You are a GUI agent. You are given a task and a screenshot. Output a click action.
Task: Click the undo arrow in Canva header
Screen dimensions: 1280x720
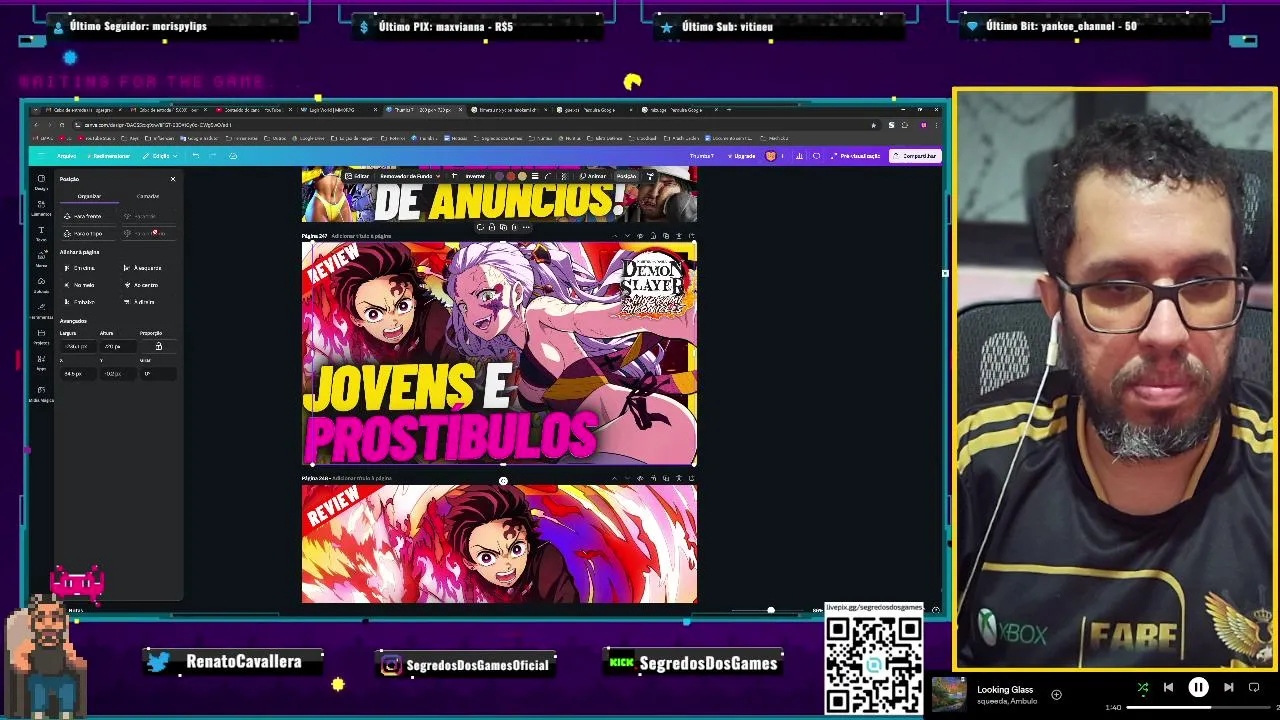[196, 156]
